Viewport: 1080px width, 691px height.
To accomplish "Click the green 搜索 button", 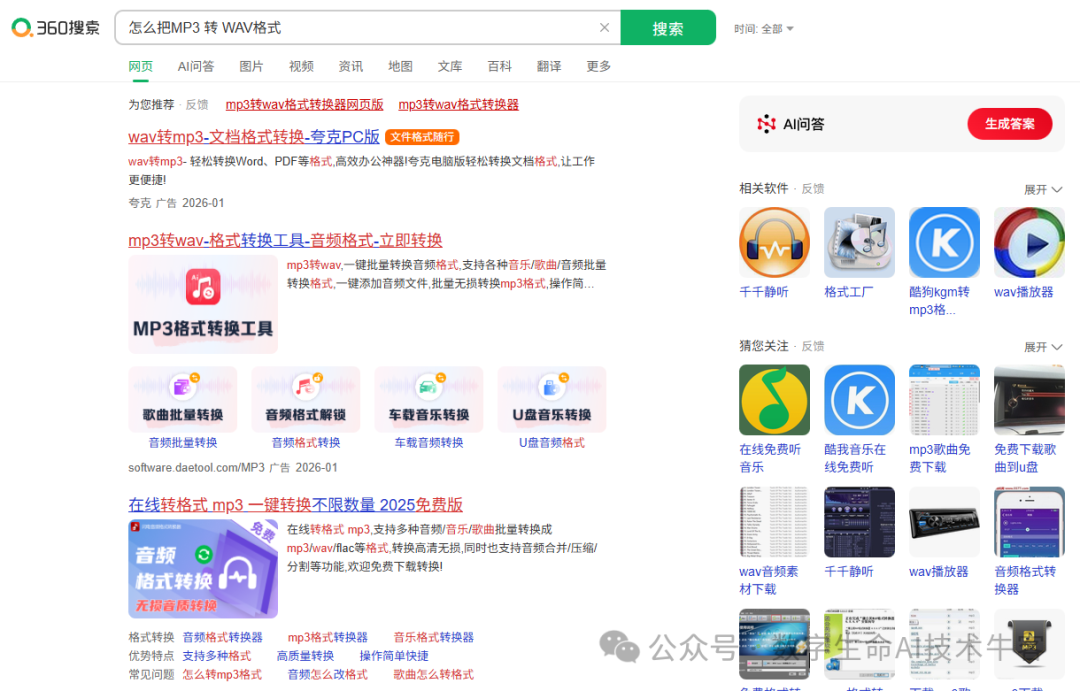I will 668,28.
